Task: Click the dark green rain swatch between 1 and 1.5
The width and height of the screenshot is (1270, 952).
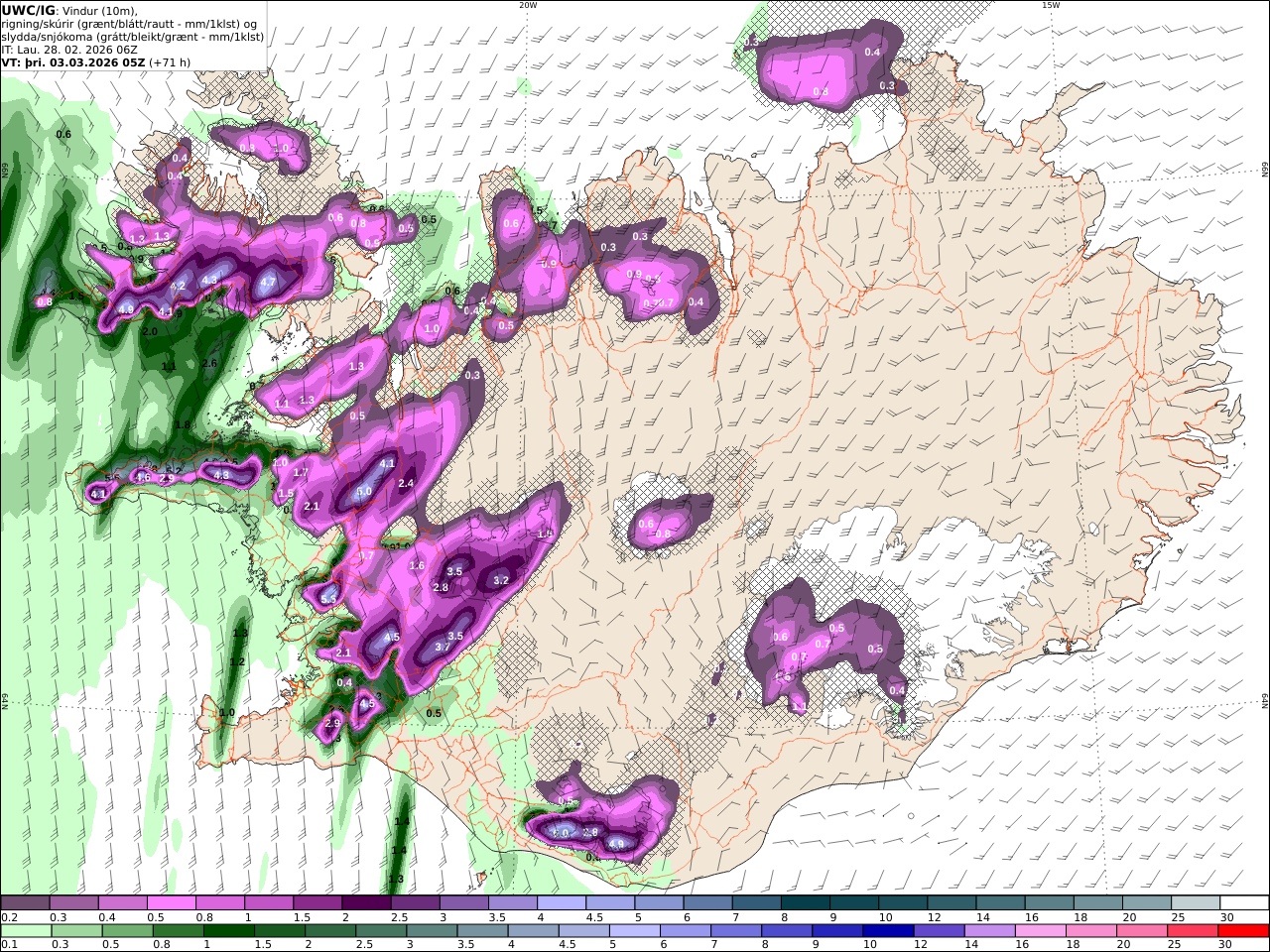Action: [x=229, y=931]
